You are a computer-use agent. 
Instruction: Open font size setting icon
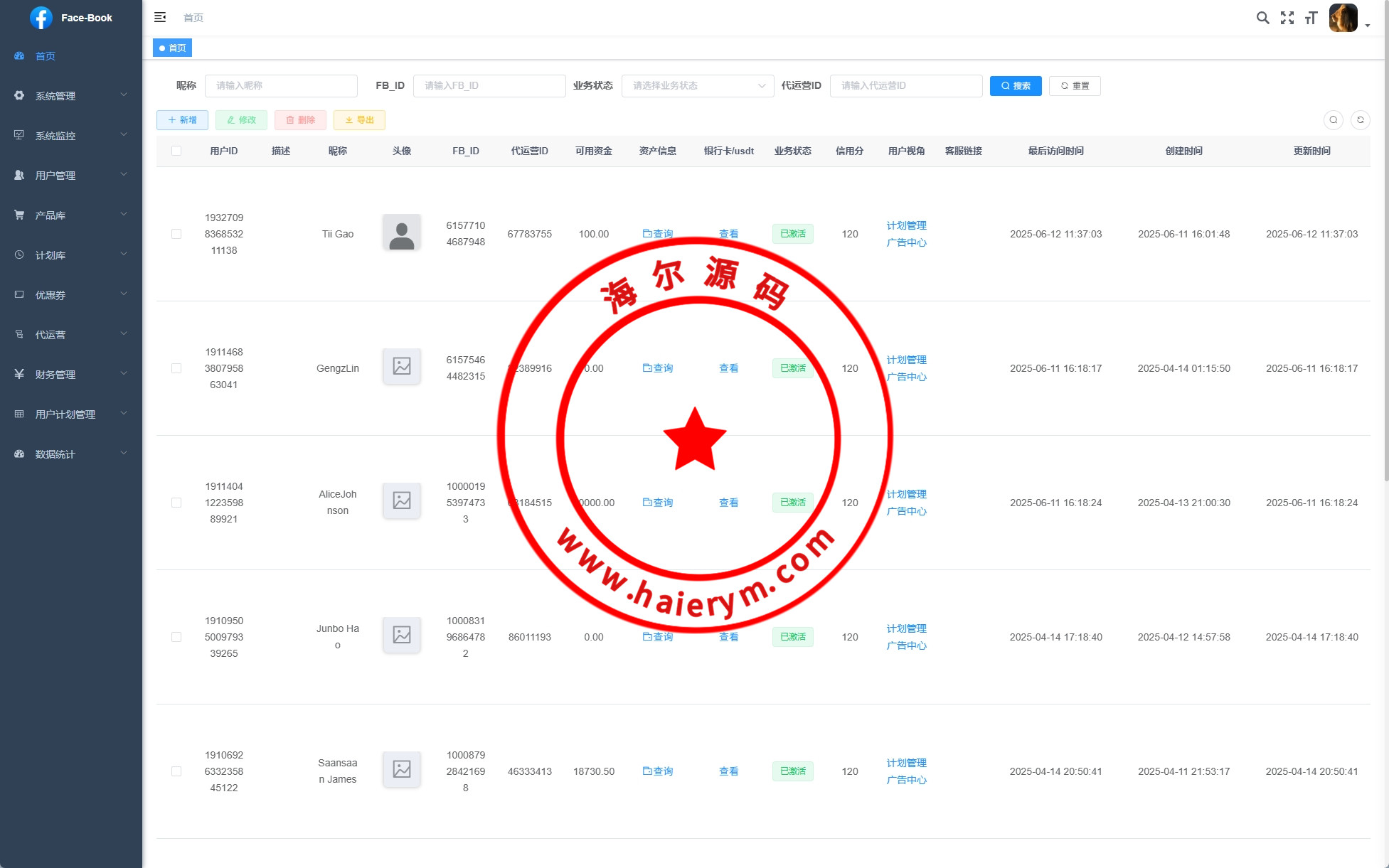pos(1311,18)
